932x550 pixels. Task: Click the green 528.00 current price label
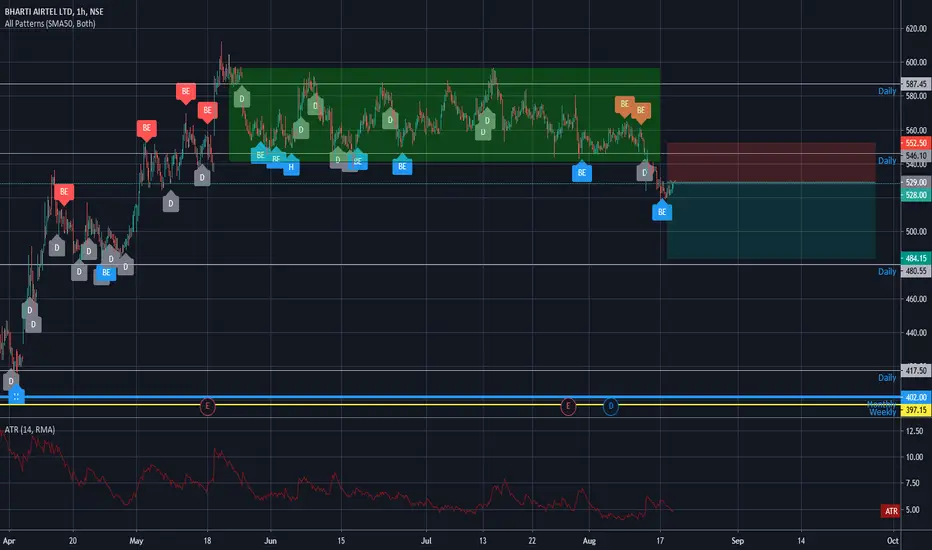pos(916,195)
